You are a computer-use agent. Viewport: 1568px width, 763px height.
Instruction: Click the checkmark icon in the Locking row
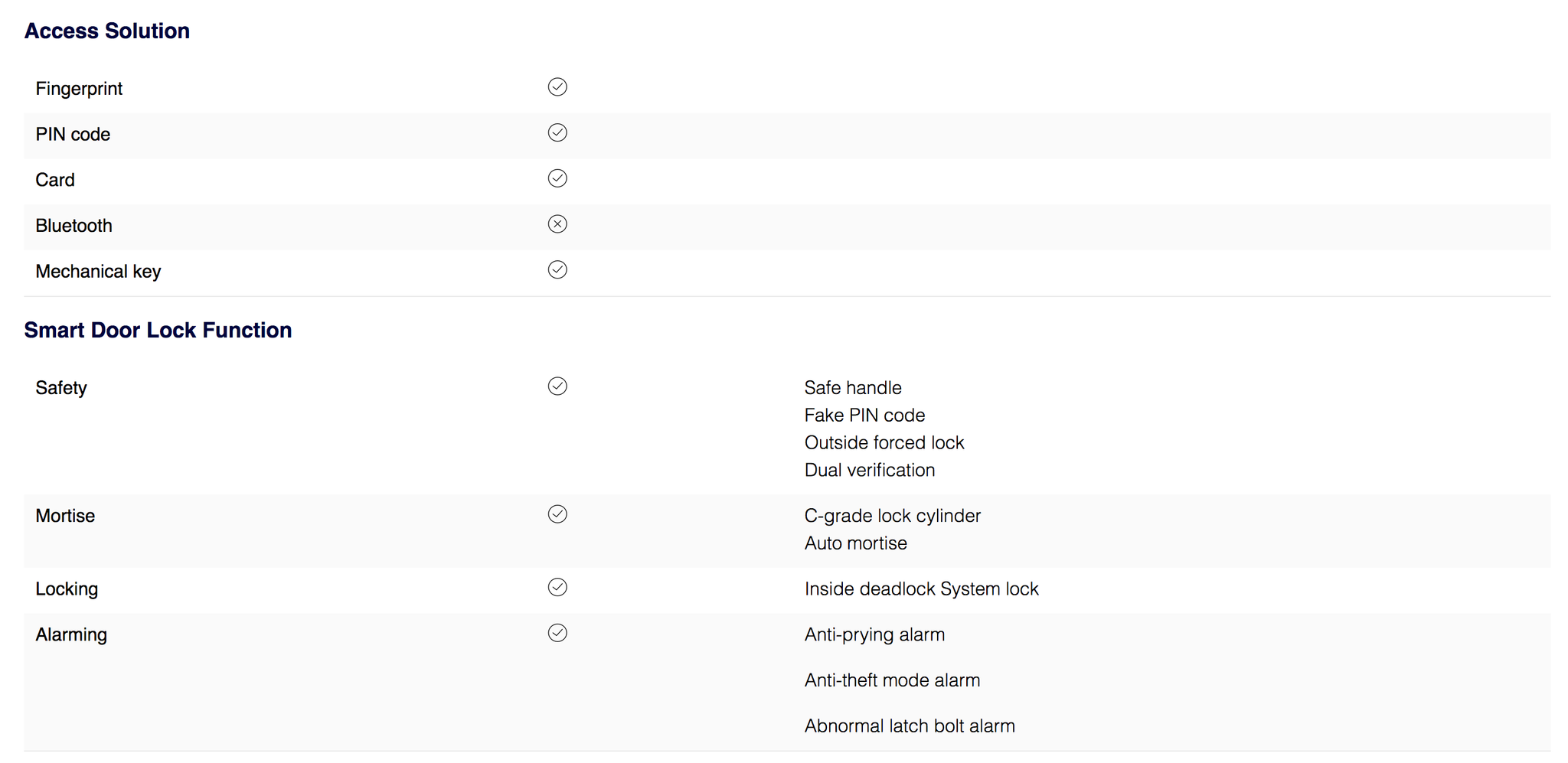click(557, 588)
